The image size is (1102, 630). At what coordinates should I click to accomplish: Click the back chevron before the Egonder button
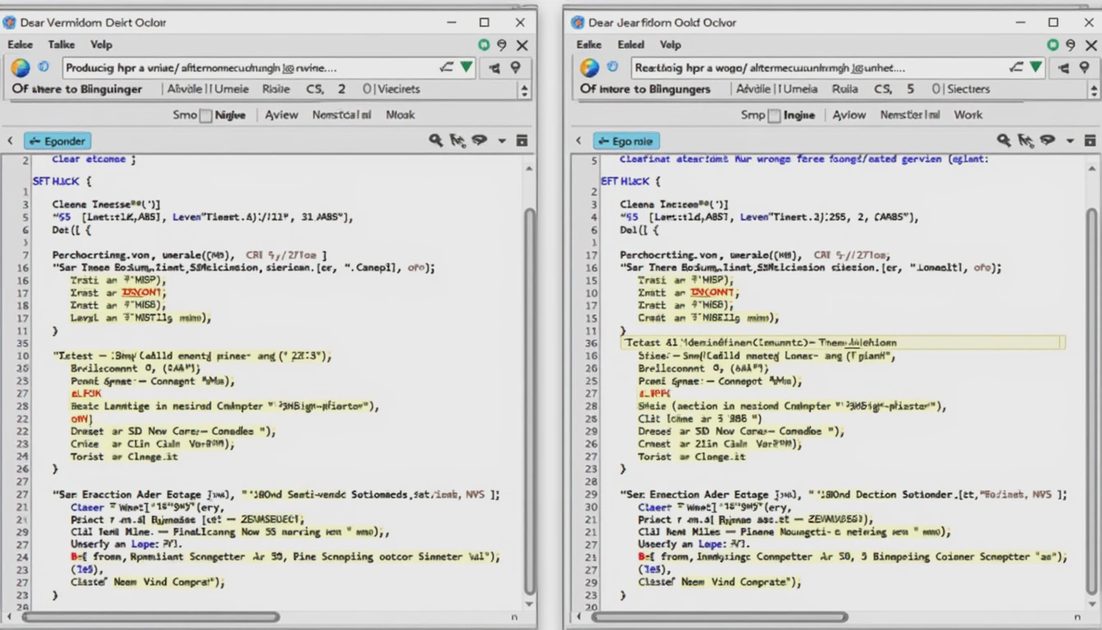(x=11, y=141)
